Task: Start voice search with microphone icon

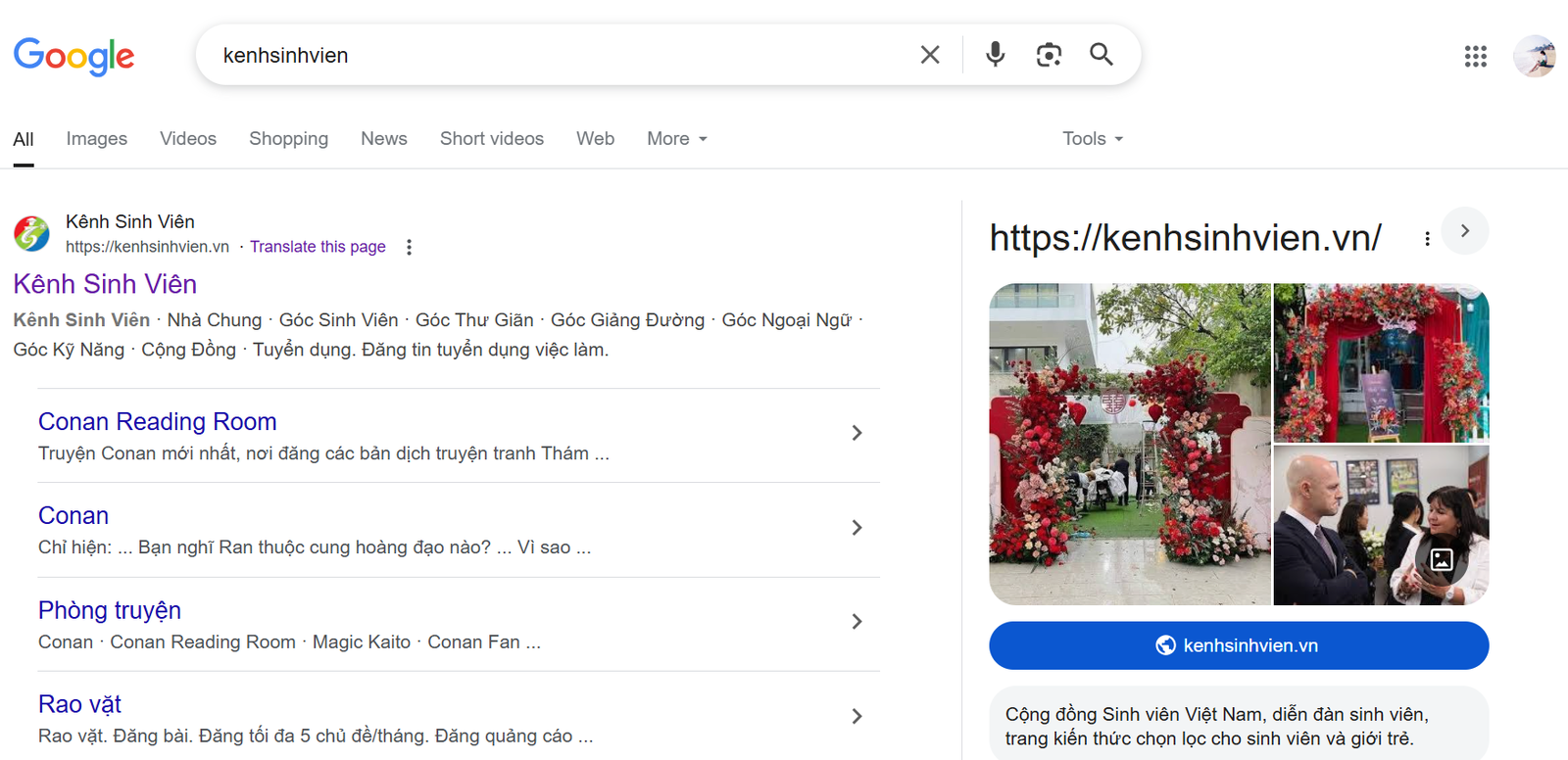Action: click(995, 55)
